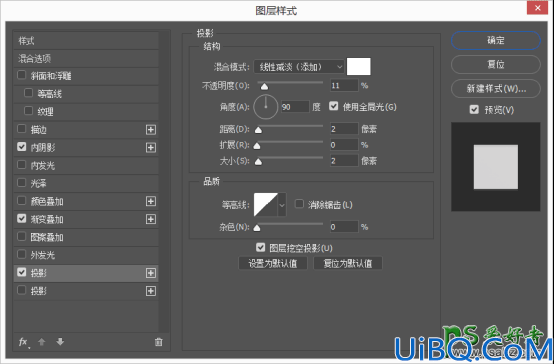Click the 复位为默认值 button
This screenshot has height=364, width=554.
coord(348,263)
